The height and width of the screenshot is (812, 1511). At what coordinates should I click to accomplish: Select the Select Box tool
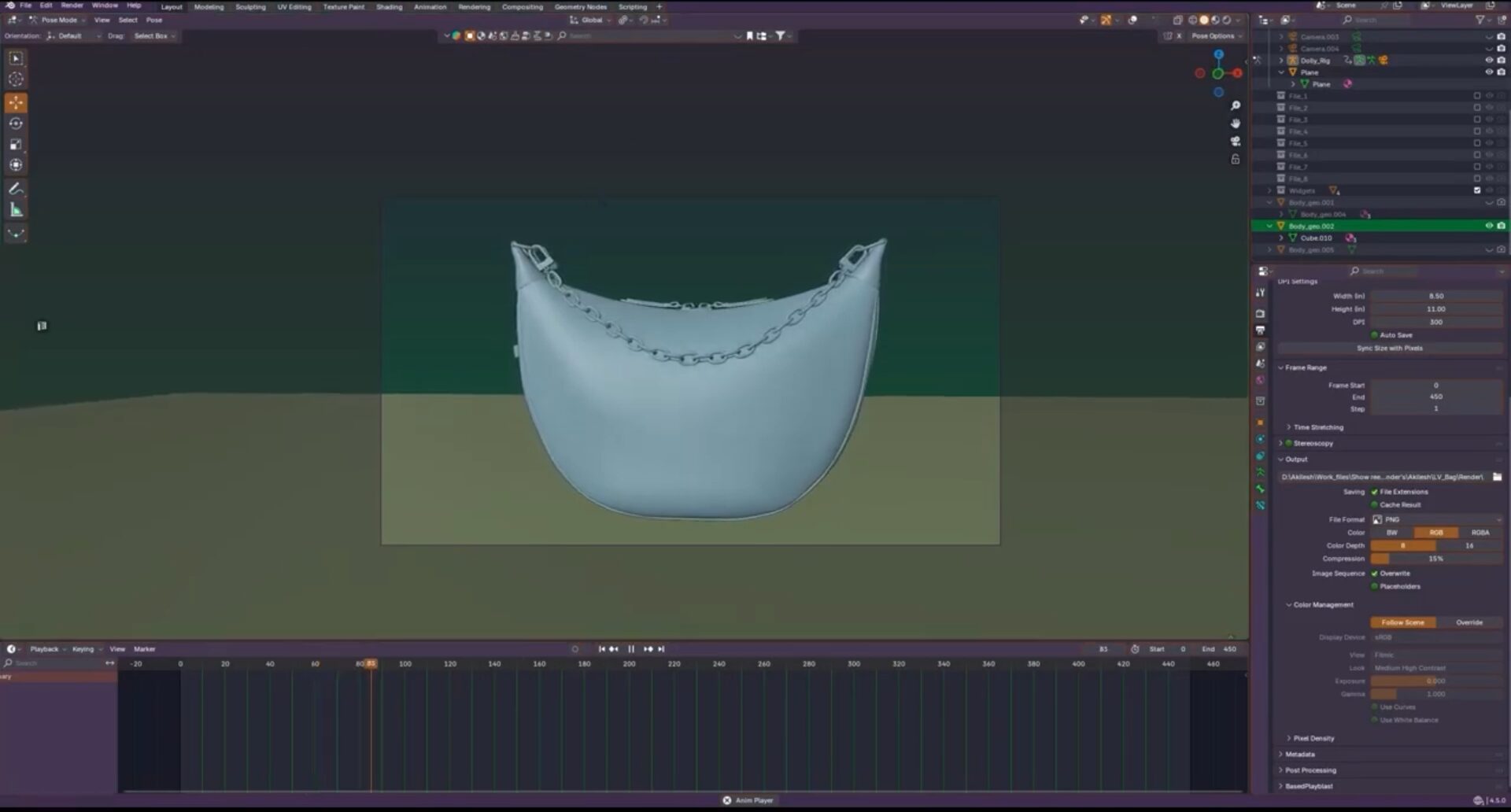[x=16, y=58]
